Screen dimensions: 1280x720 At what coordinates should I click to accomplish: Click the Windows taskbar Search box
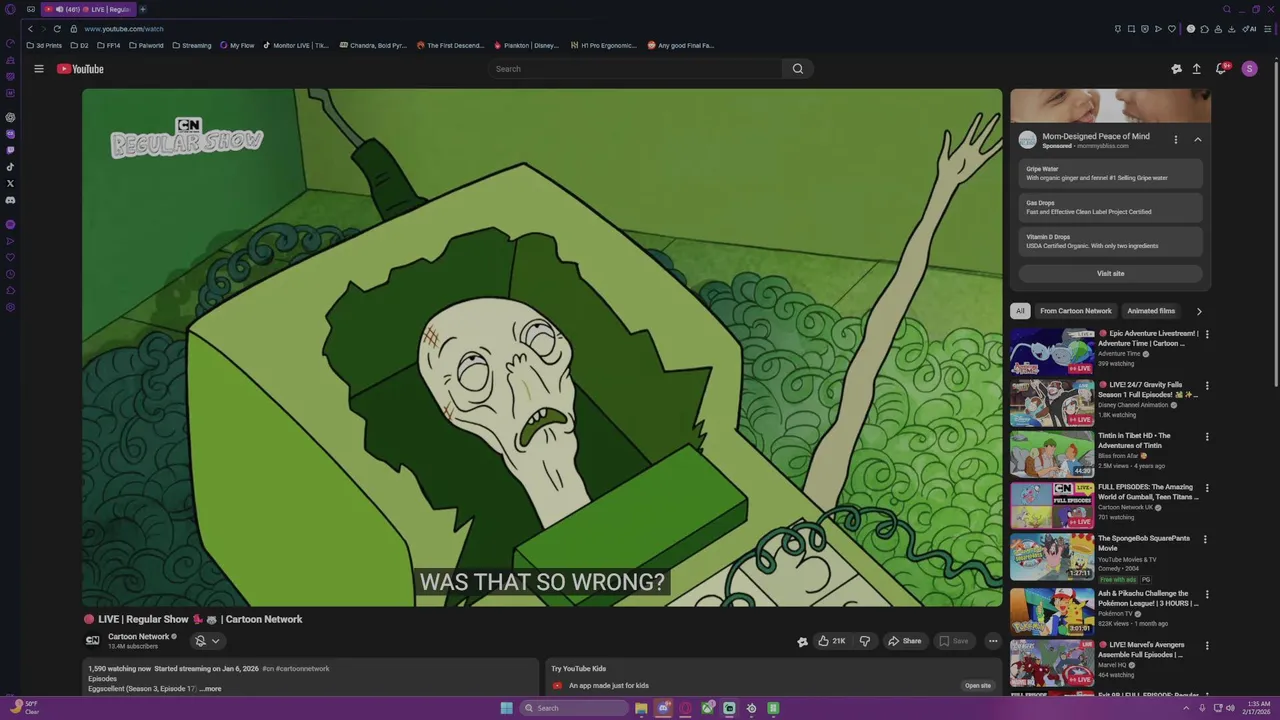574,708
